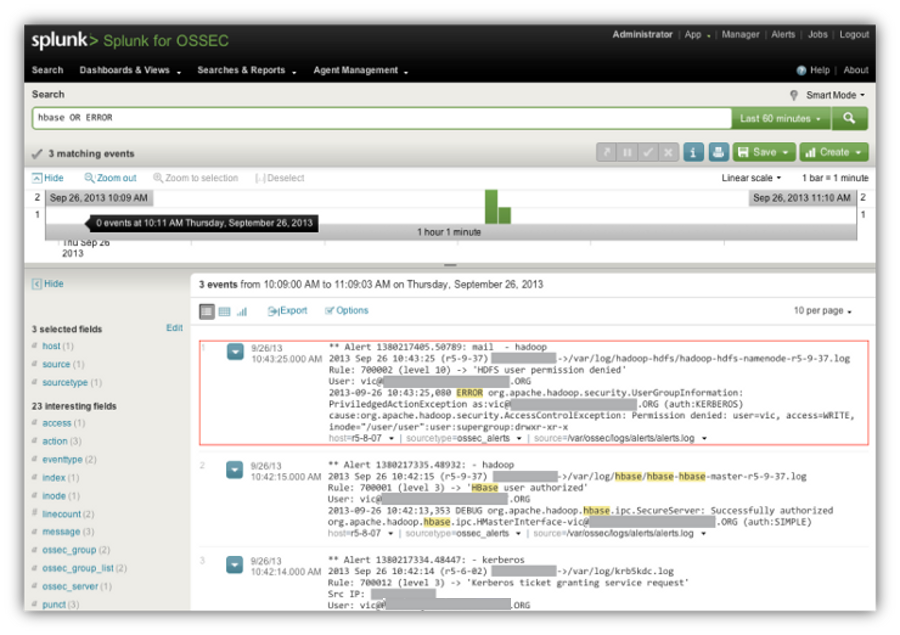Edit the selected fields
900x635 pixels.
click(174, 328)
